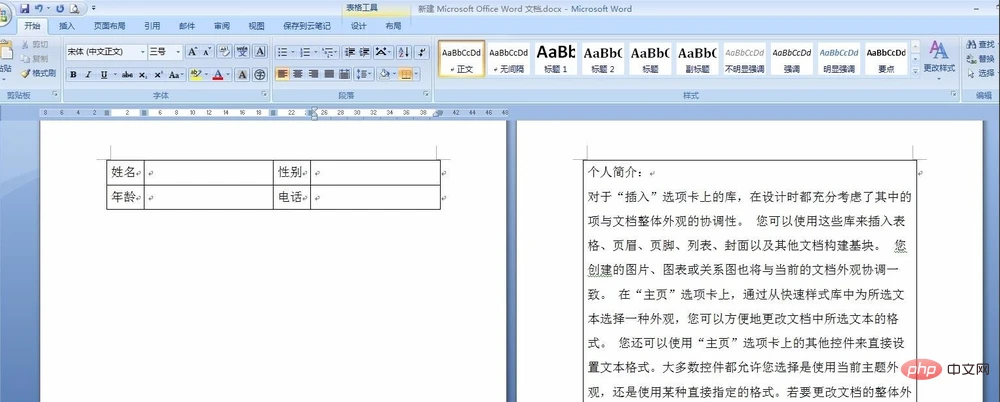This screenshot has width=1000, height=402.
Task: Apply the 标题 1 style
Action: [555, 59]
